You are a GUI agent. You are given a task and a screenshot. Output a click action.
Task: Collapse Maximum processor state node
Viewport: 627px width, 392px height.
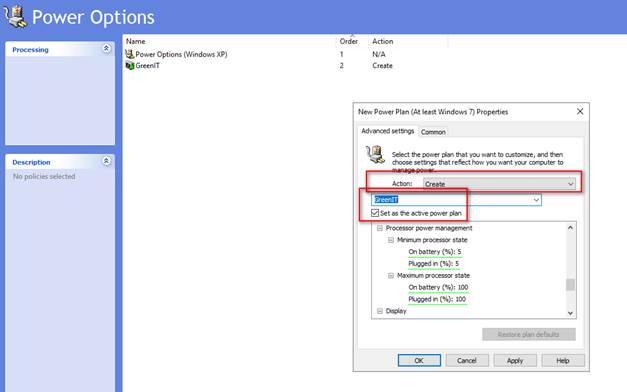tap(391, 276)
